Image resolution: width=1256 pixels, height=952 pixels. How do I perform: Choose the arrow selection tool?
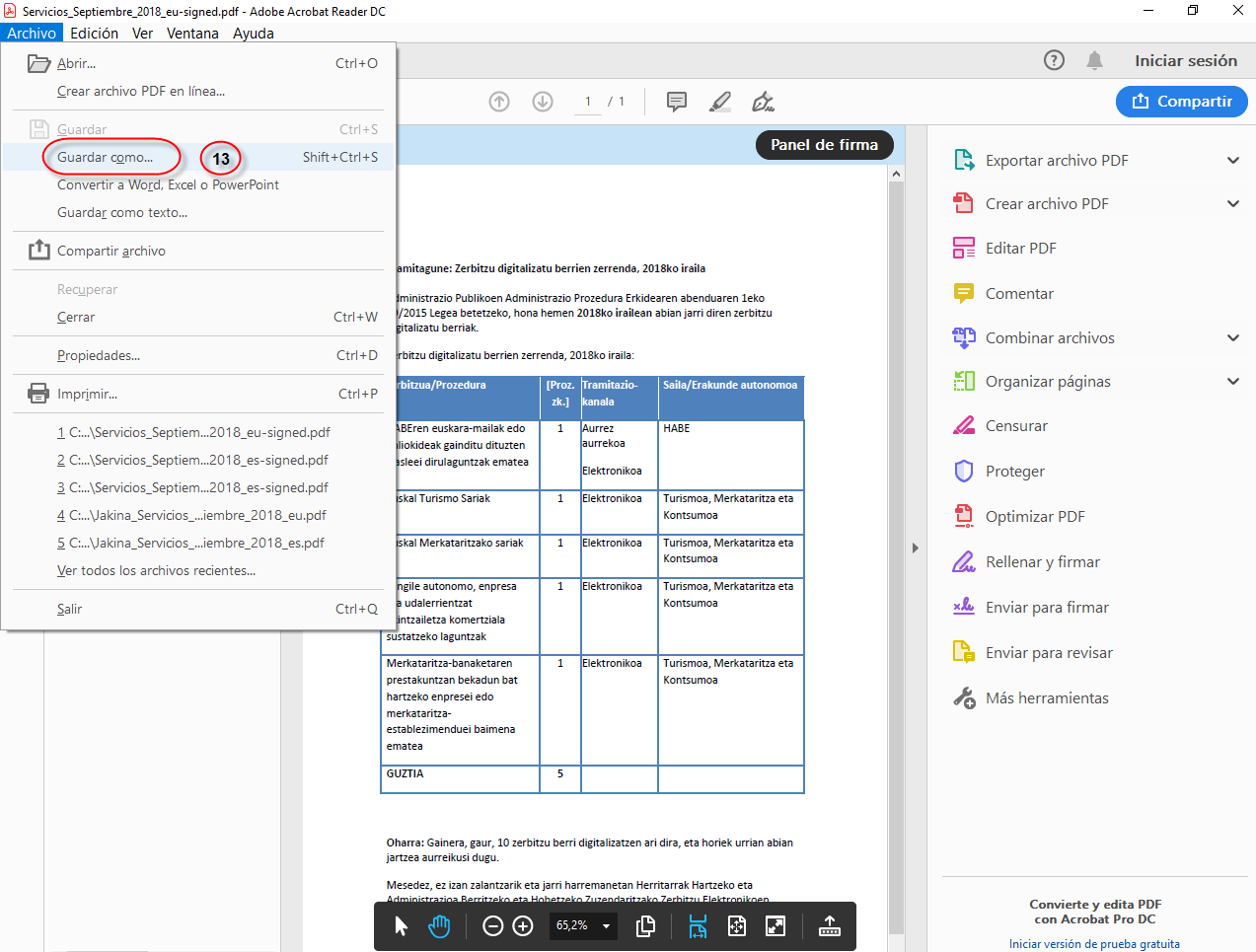(x=401, y=925)
